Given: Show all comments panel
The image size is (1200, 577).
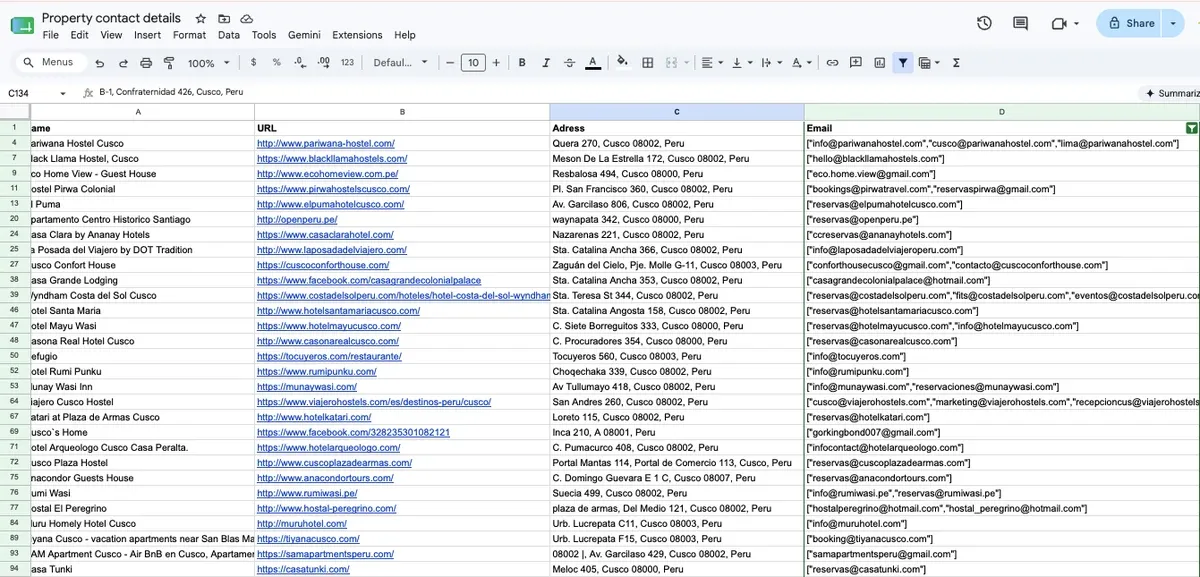Looking at the screenshot, I should click(x=1020, y=23).
